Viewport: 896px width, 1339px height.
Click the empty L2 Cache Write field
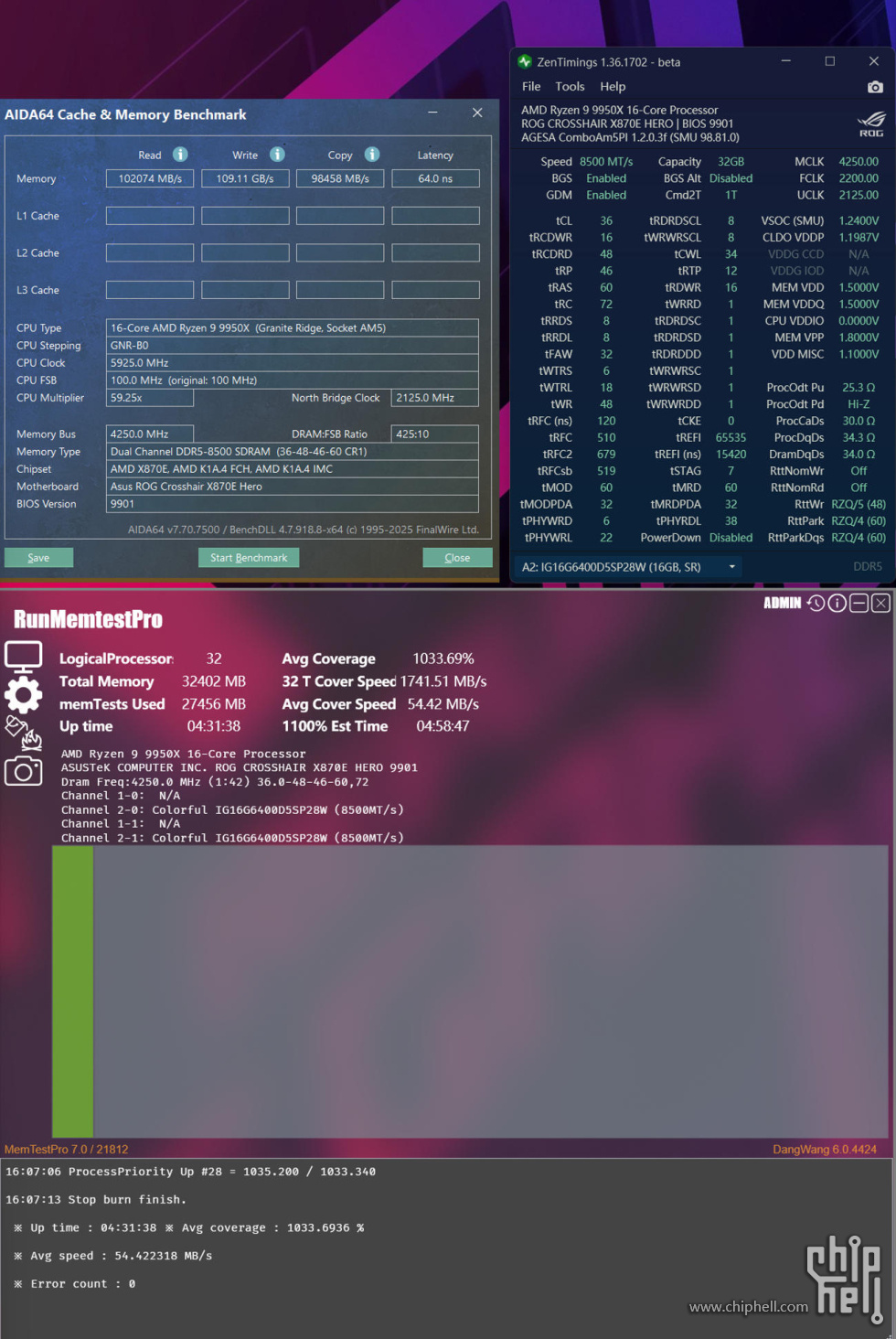245,252
